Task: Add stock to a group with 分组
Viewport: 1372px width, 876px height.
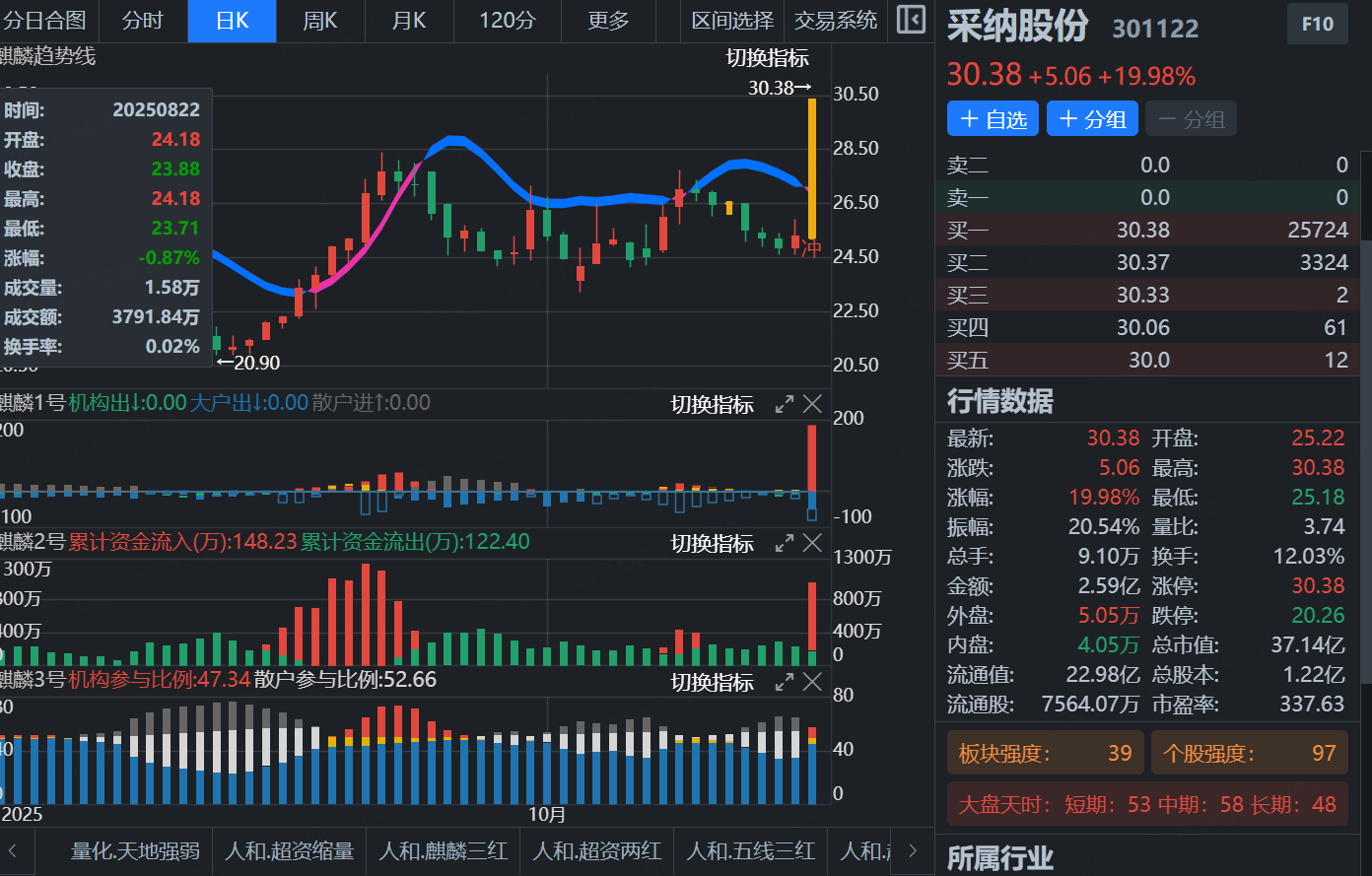Action: pyautogui.click(x=1092, y=119)
